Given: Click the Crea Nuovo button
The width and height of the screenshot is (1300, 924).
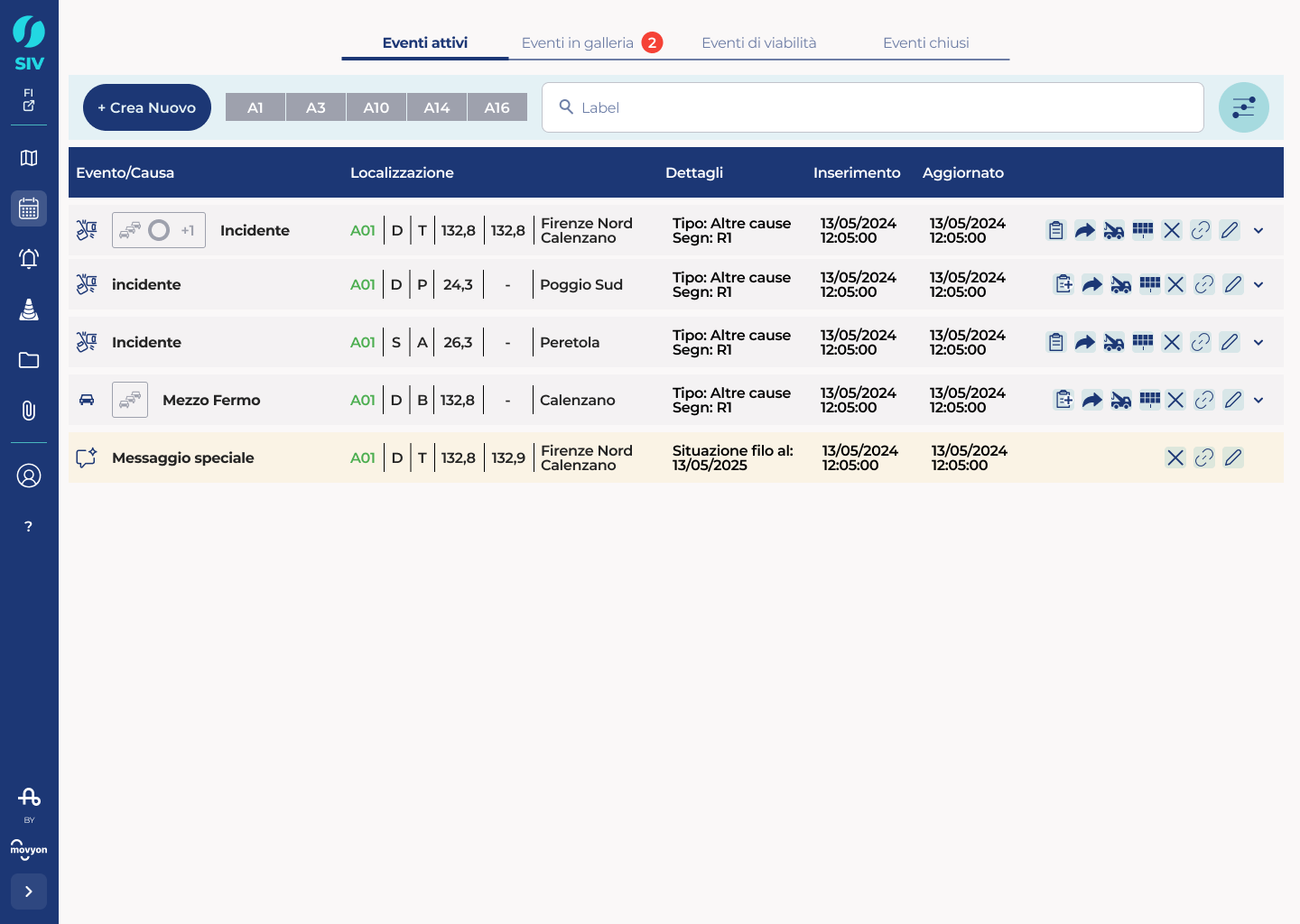Looking at the screenshot, I should point(147,107).
